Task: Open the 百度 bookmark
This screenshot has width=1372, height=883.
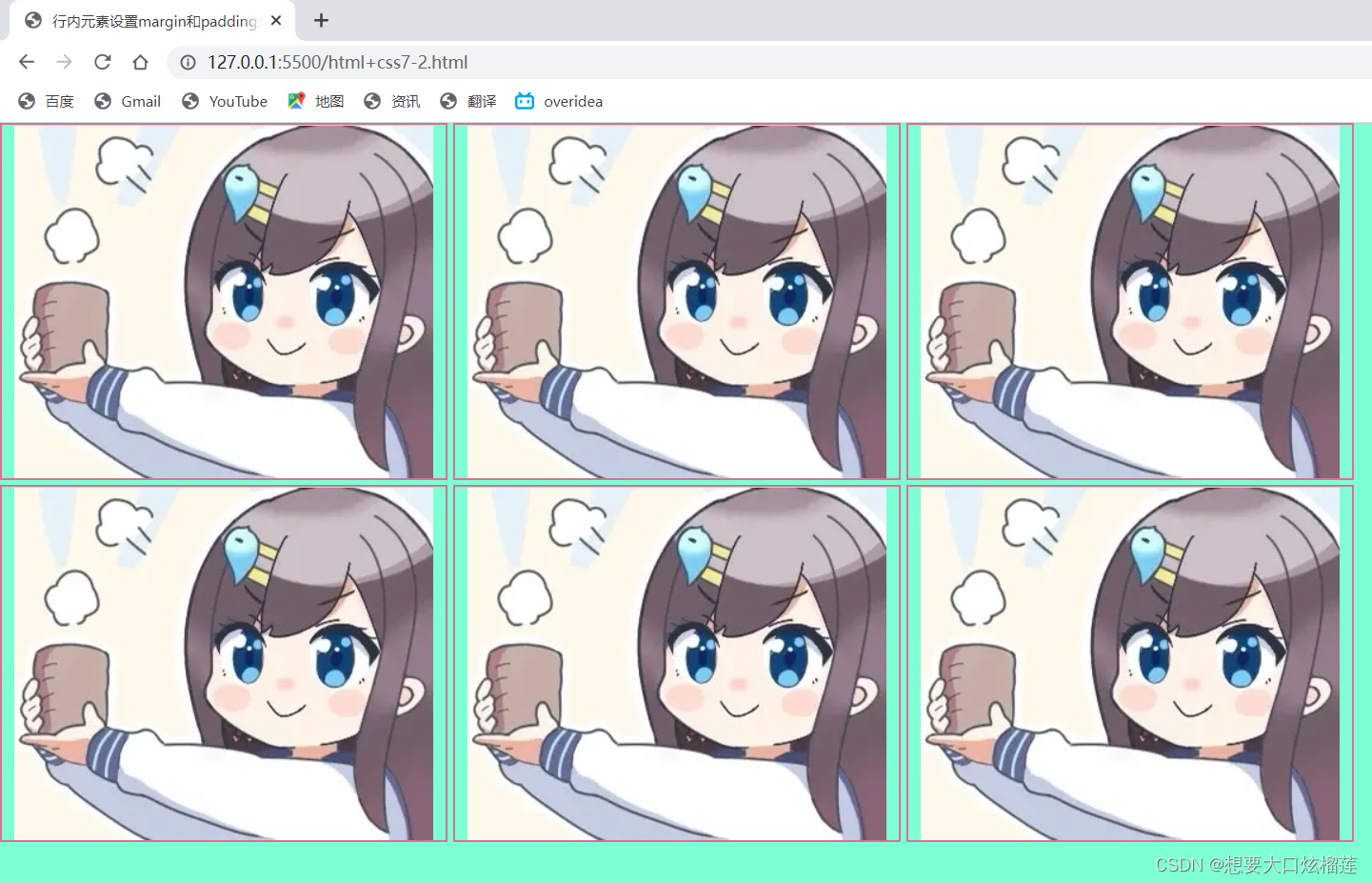Action: 46,101
